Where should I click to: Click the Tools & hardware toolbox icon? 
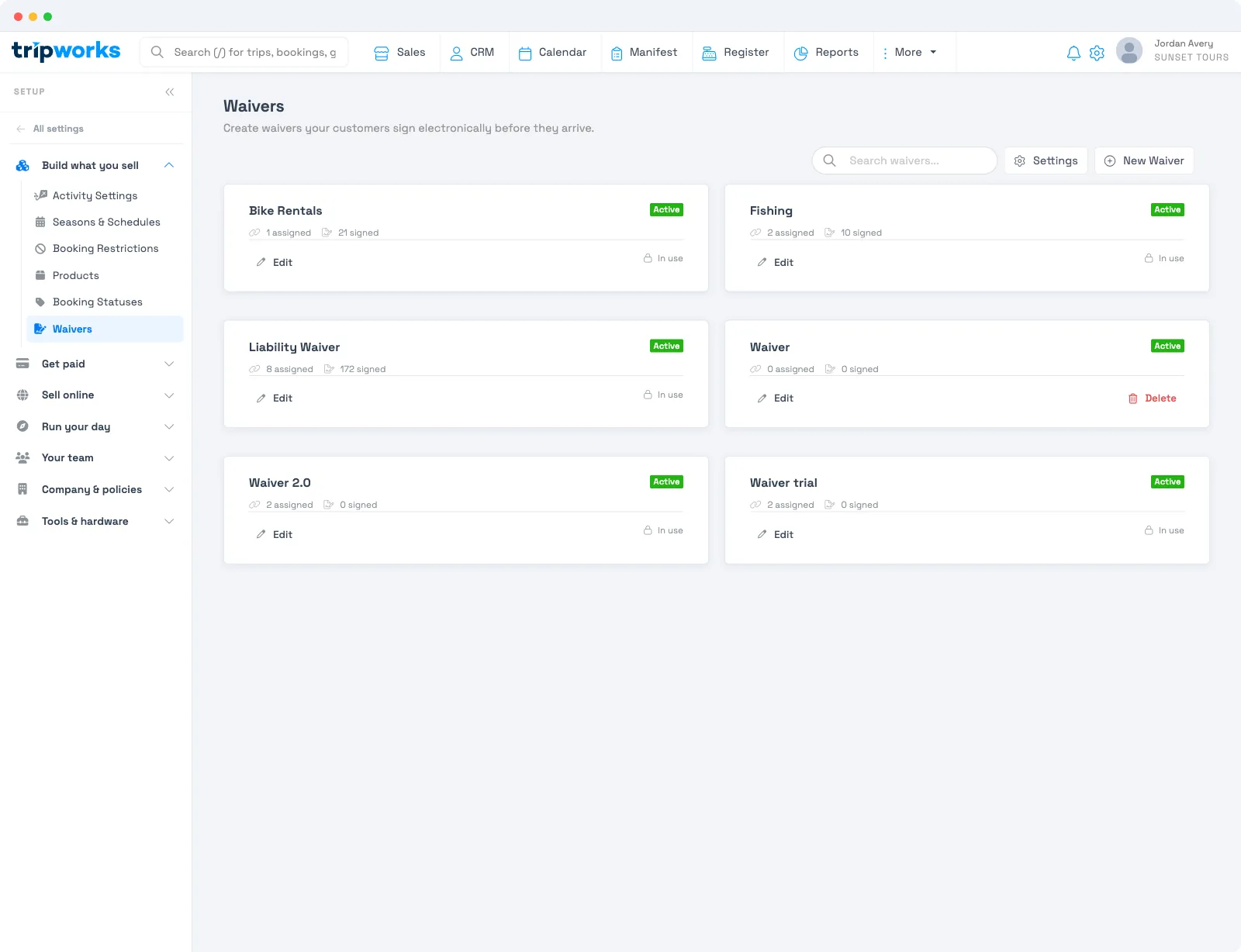[x=22, y=521]
